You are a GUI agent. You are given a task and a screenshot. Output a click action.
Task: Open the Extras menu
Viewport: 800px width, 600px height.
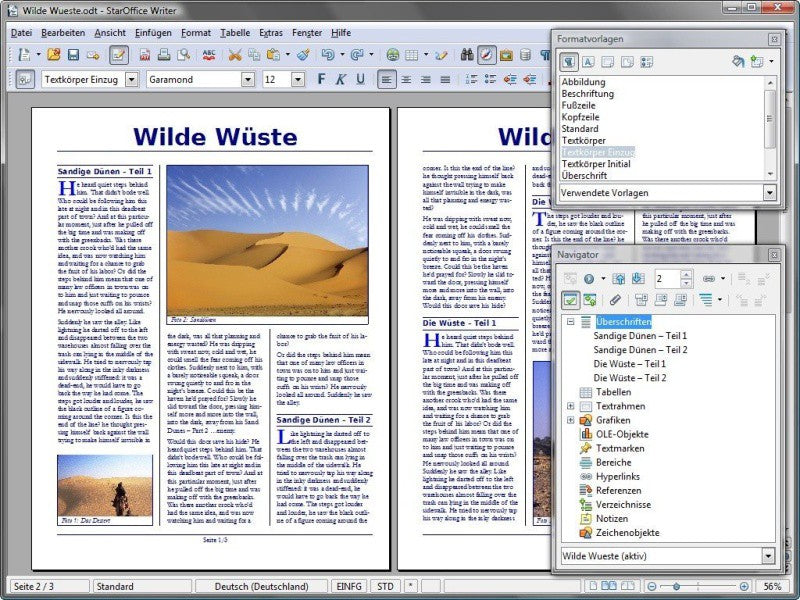click(x=270, y=33)
